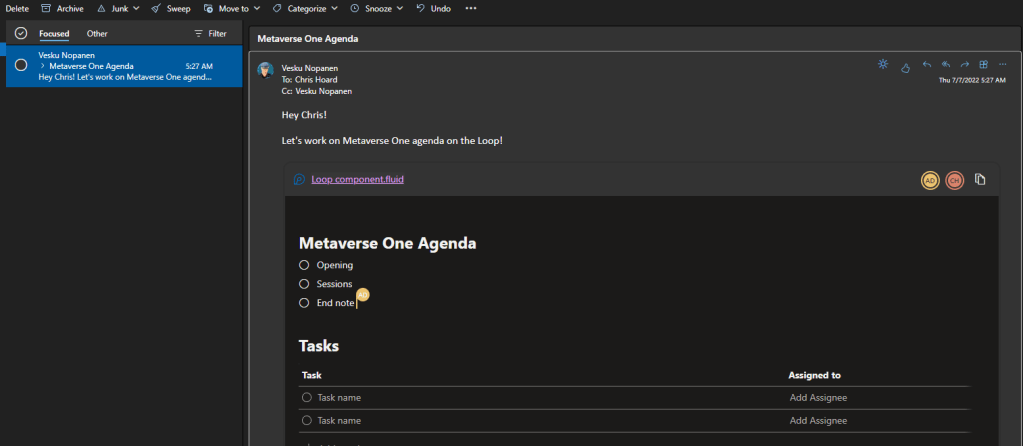Open the apps grid icon in message header
The width and height of the screenshot is (1023, 446).
tap(984, 65)
